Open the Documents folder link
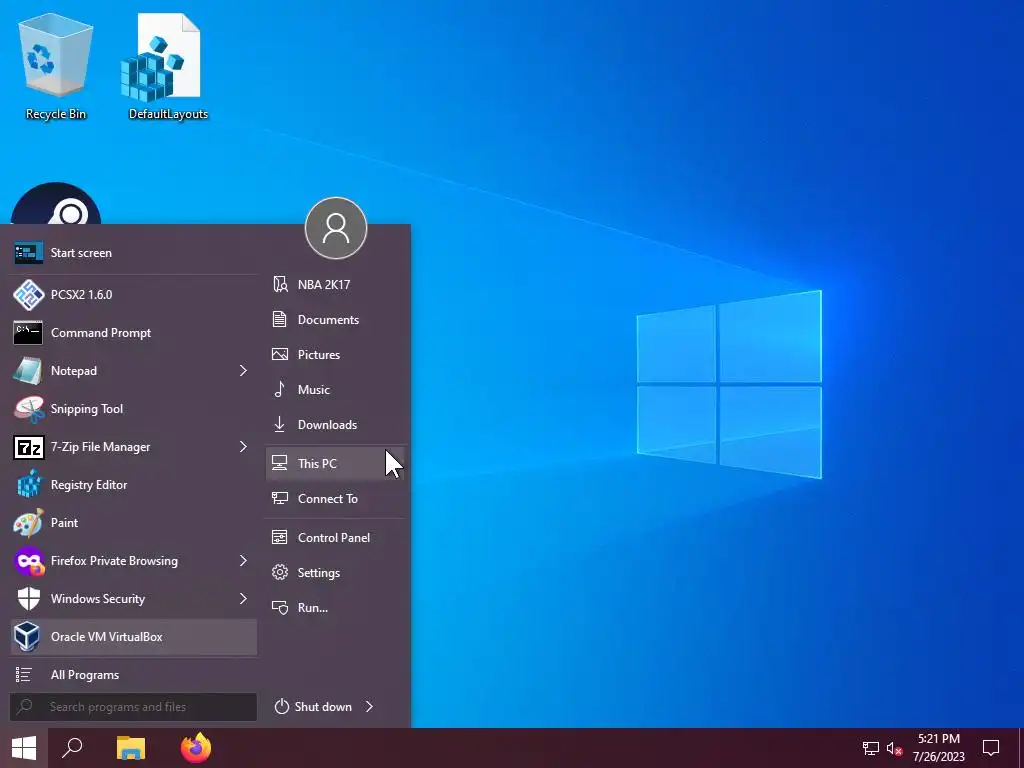Screen dimensions: 1024x768 (335, 319)
